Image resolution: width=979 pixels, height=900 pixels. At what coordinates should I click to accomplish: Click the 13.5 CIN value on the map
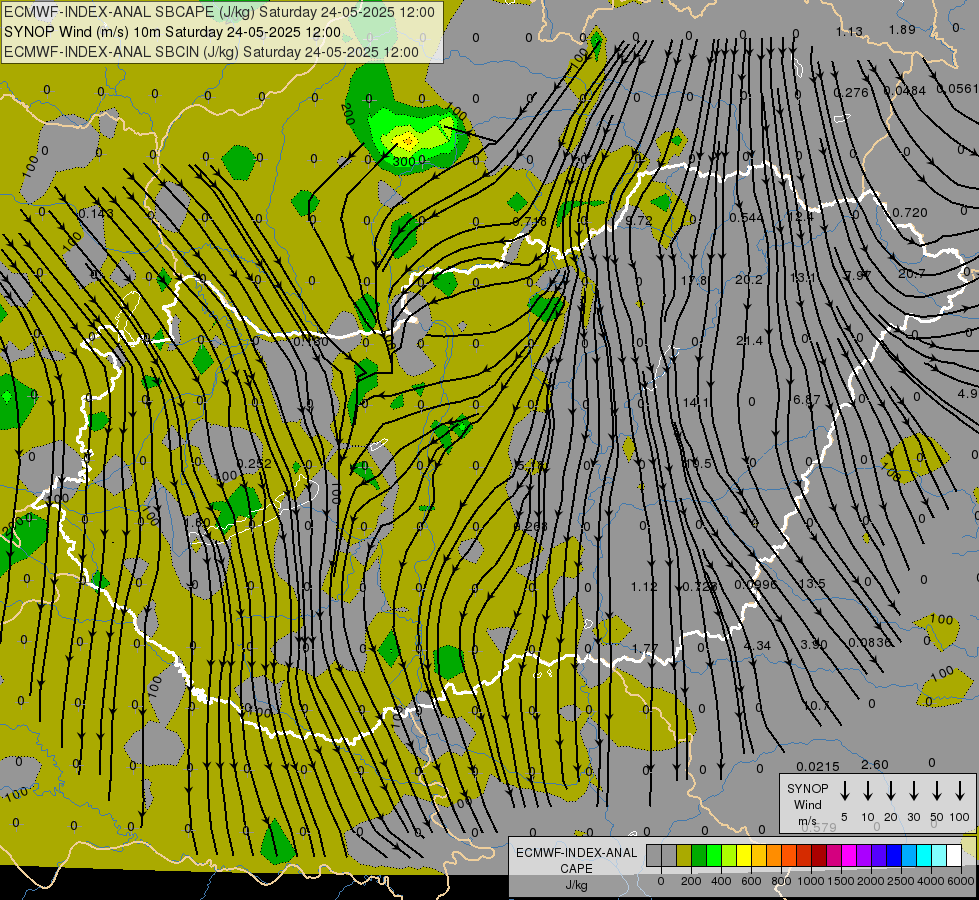812,583
